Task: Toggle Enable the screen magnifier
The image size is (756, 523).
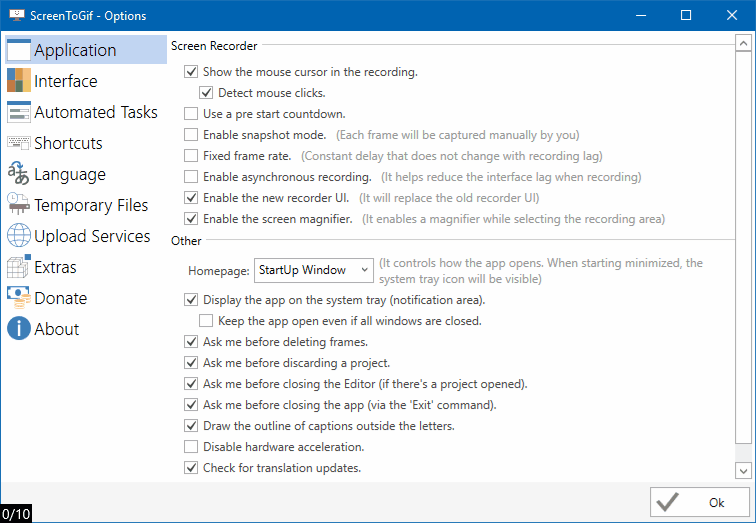Action: click(191, 218)
